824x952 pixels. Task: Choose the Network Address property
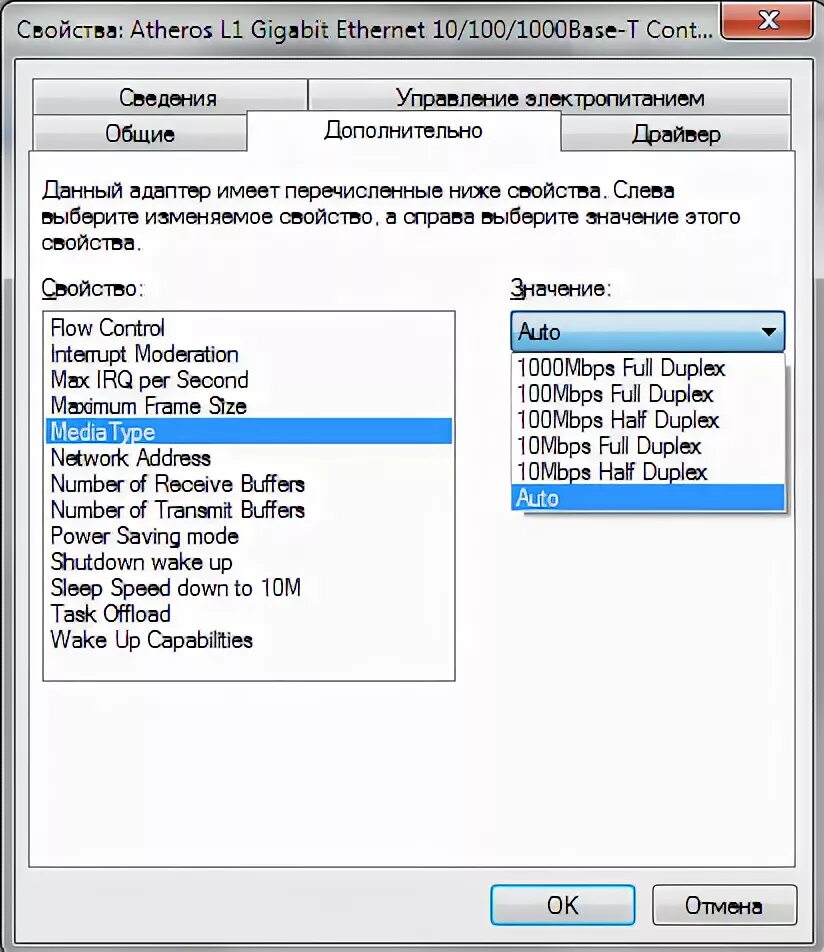pyautogui.click(x=249, y=458)
